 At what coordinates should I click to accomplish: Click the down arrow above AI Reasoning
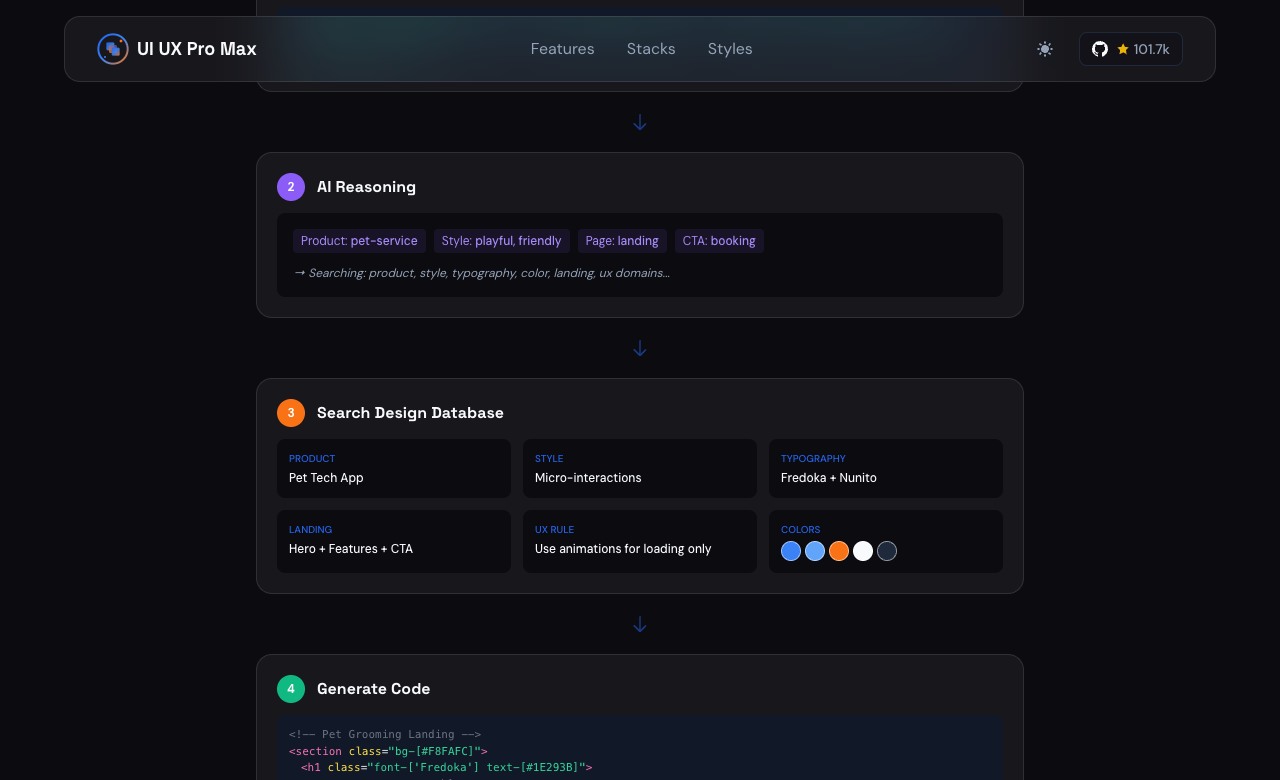click(640, 122)
